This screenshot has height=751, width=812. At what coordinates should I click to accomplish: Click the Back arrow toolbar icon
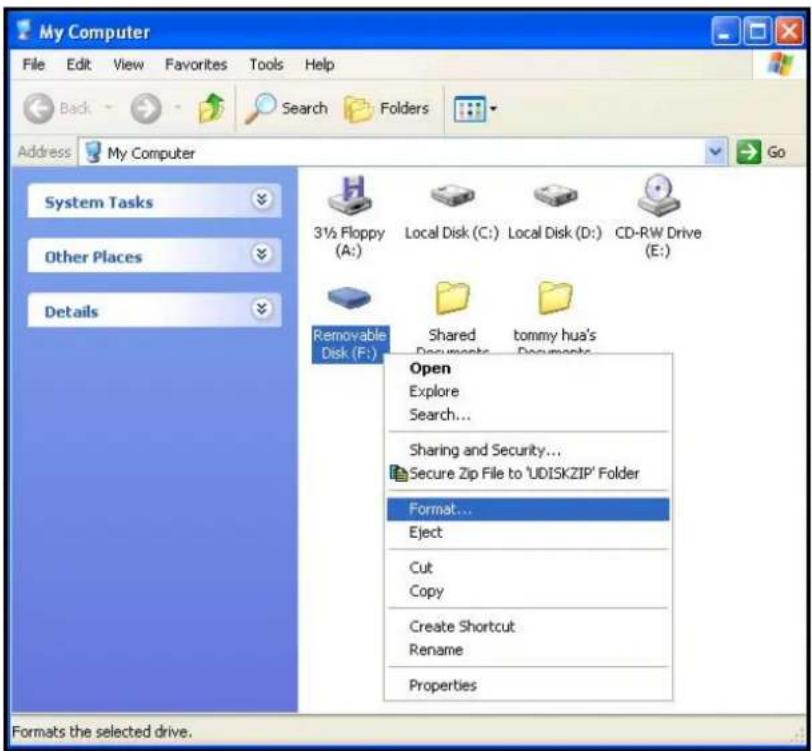pos(39,108)
